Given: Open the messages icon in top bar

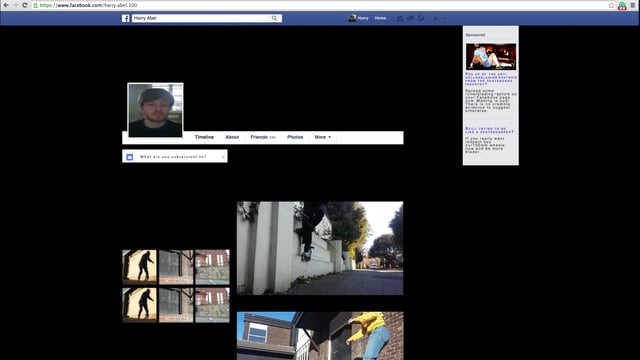Looking at the screenshot, I should coord(410,18).
